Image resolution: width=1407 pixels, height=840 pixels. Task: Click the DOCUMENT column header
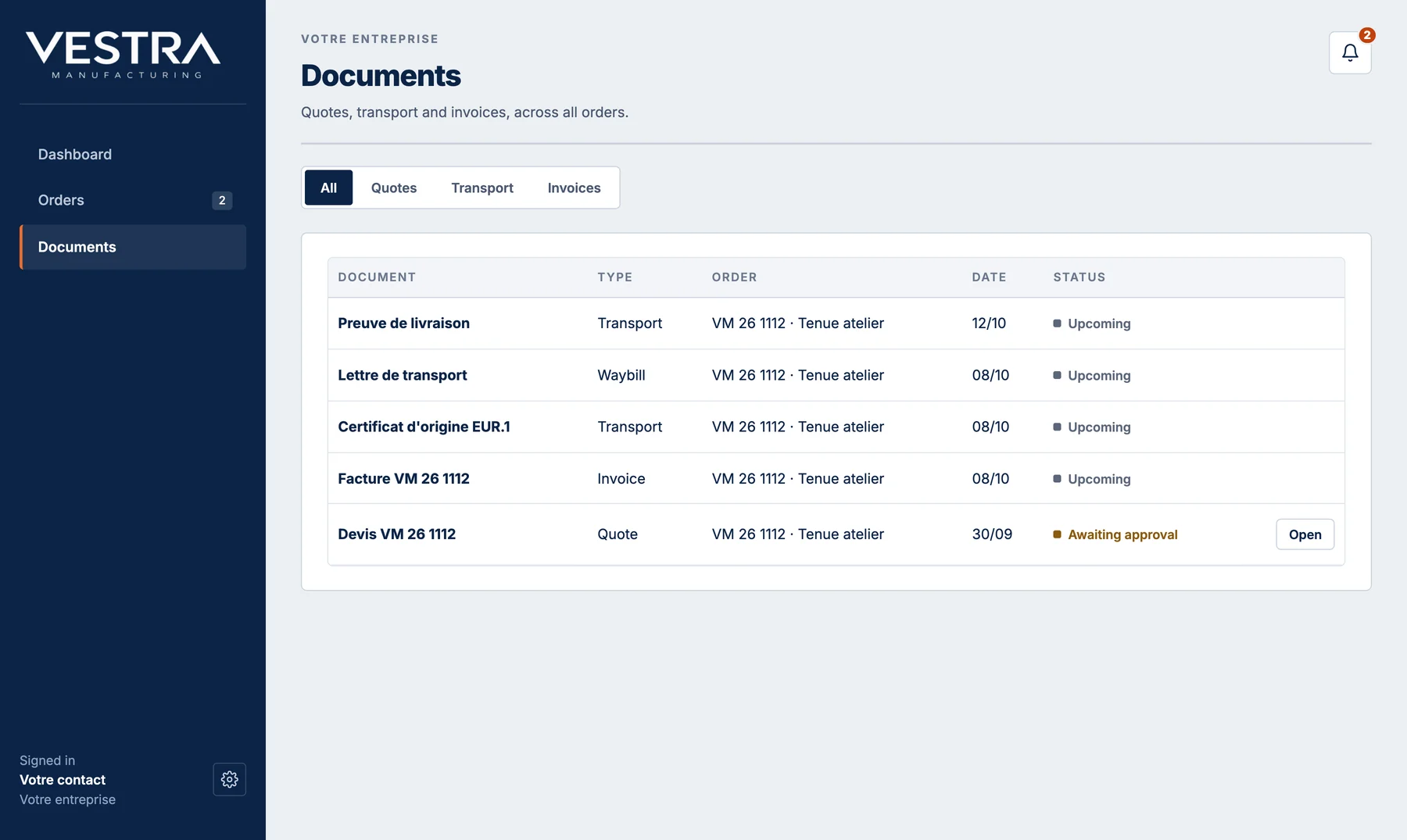(x=377, y=277)
